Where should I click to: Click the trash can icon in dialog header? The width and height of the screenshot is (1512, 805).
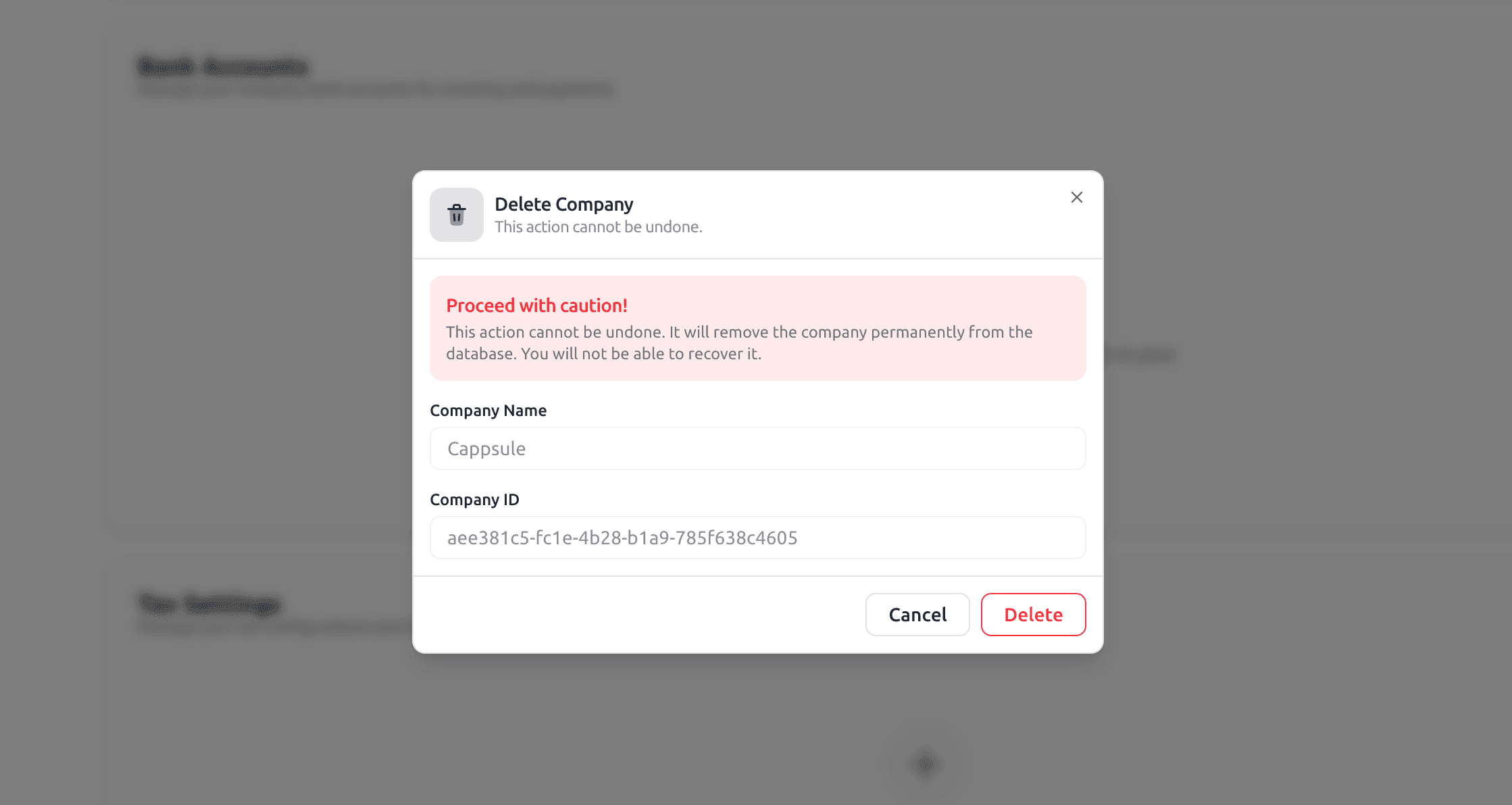coord(457,215)
